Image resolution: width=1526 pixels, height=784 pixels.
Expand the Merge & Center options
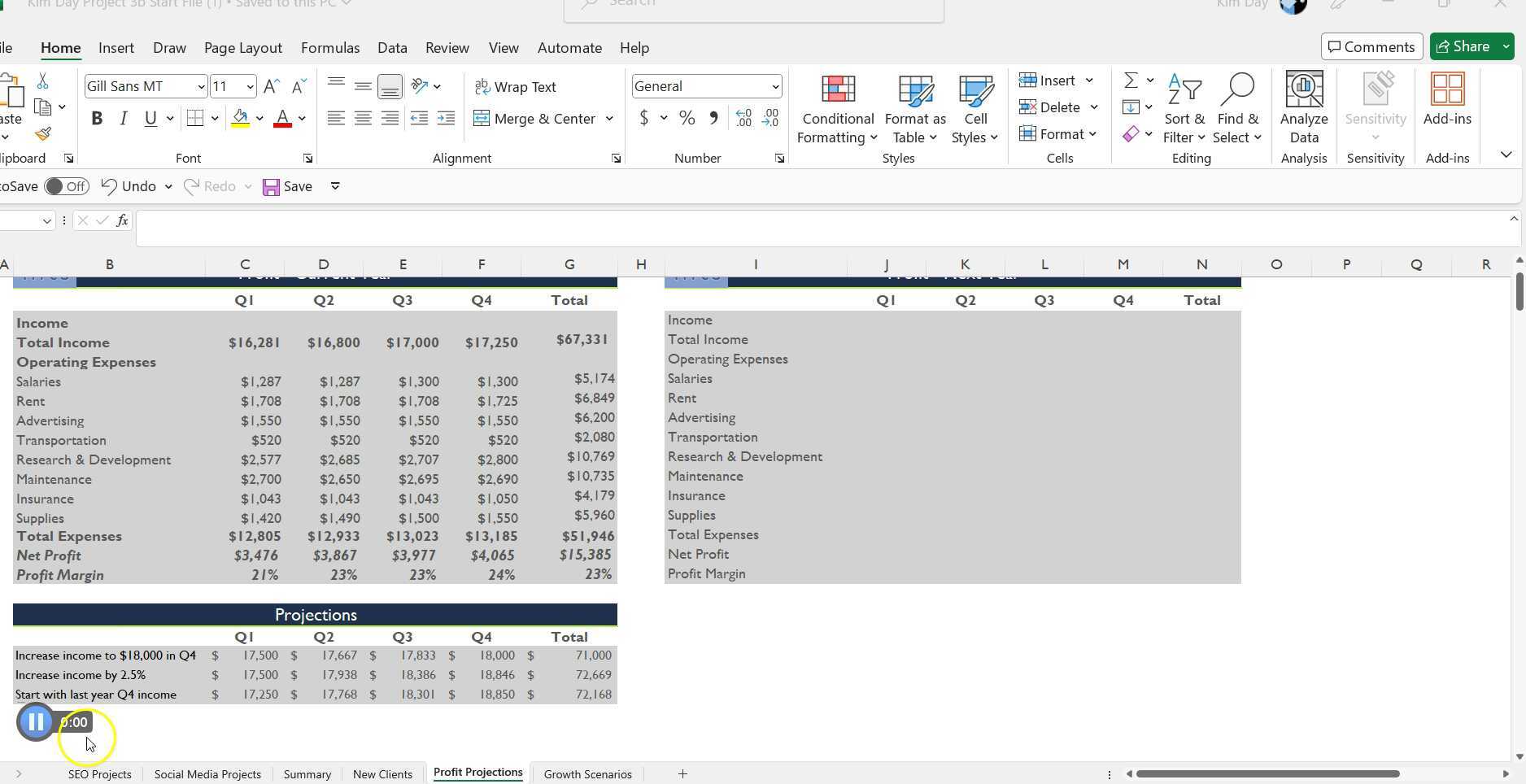click(609, 119)
